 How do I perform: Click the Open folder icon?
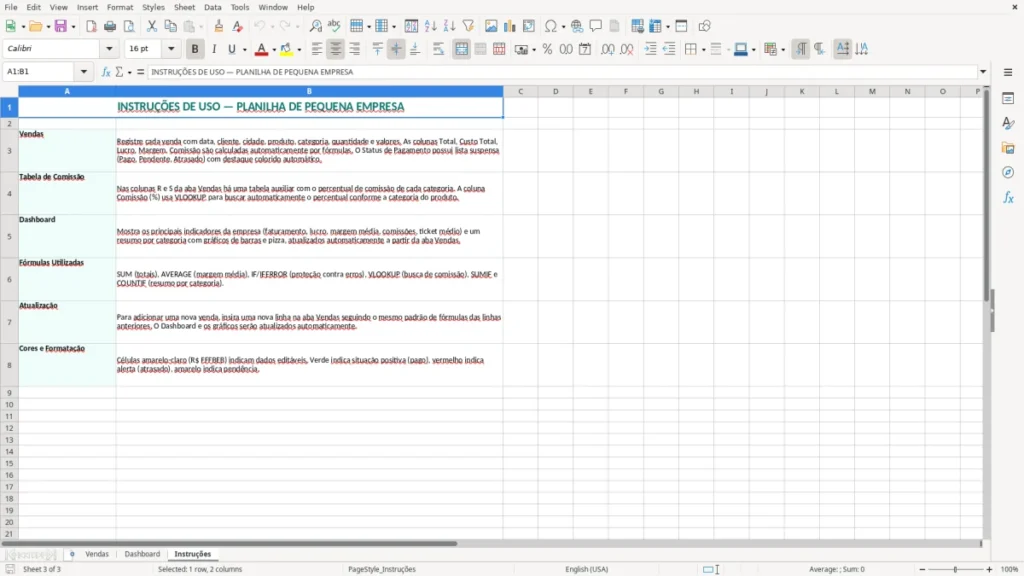(x=35, y=26)
